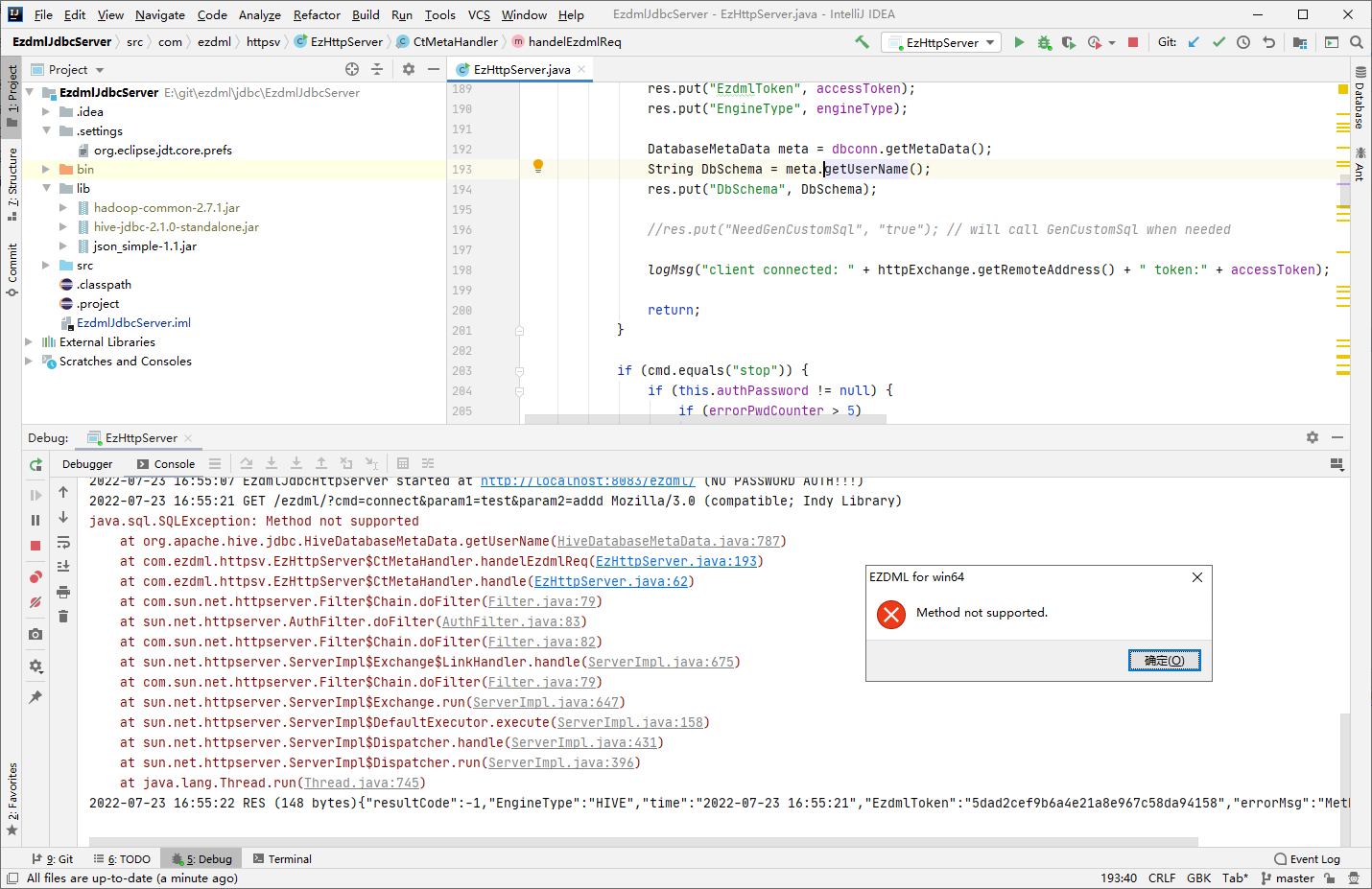The image size is (1372, 889).
Task: Rollback changes with the undo arrow
Action: tap(1268, 42)
